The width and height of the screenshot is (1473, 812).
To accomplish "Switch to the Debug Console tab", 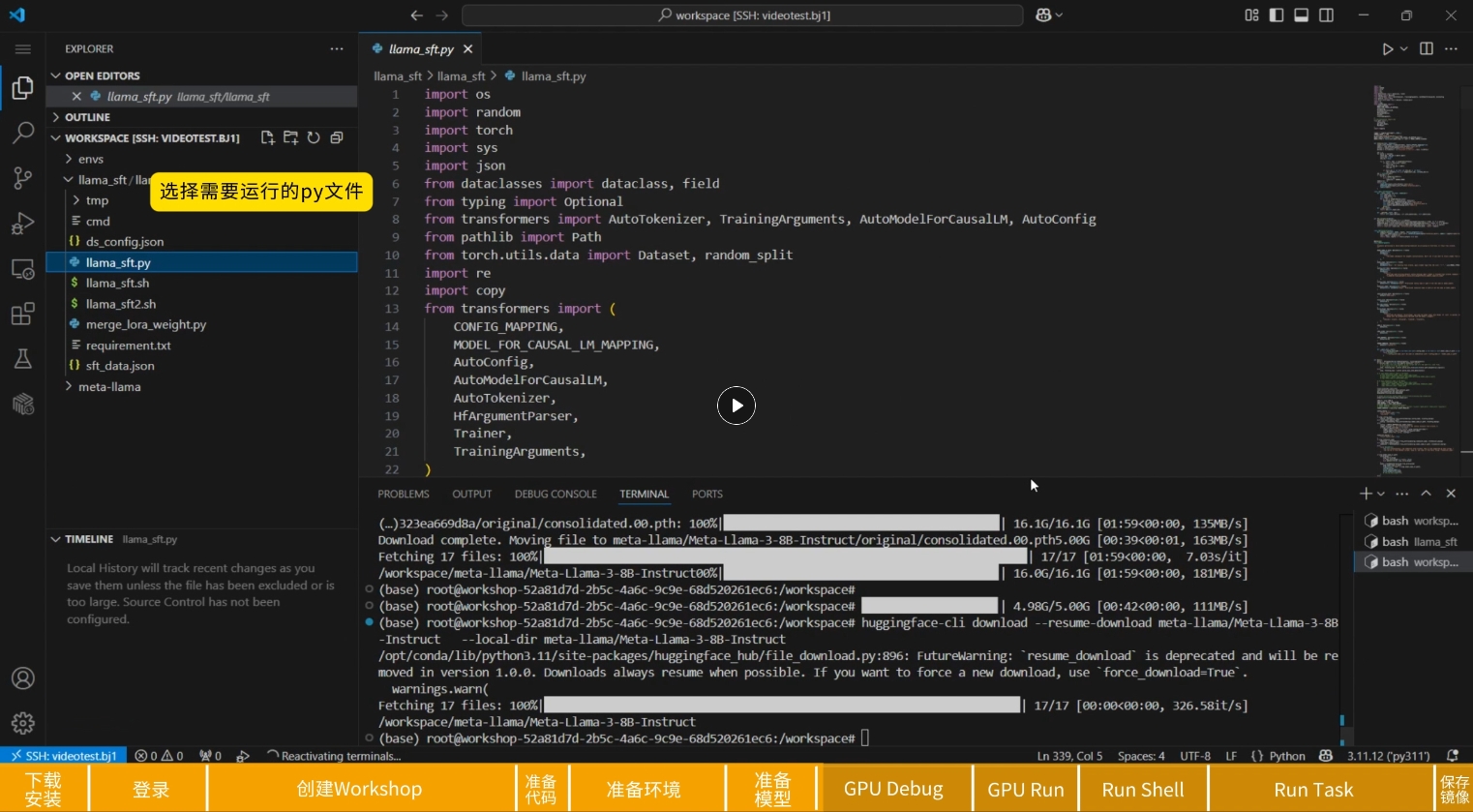I will pyautogui.click(x=556, y=494).
